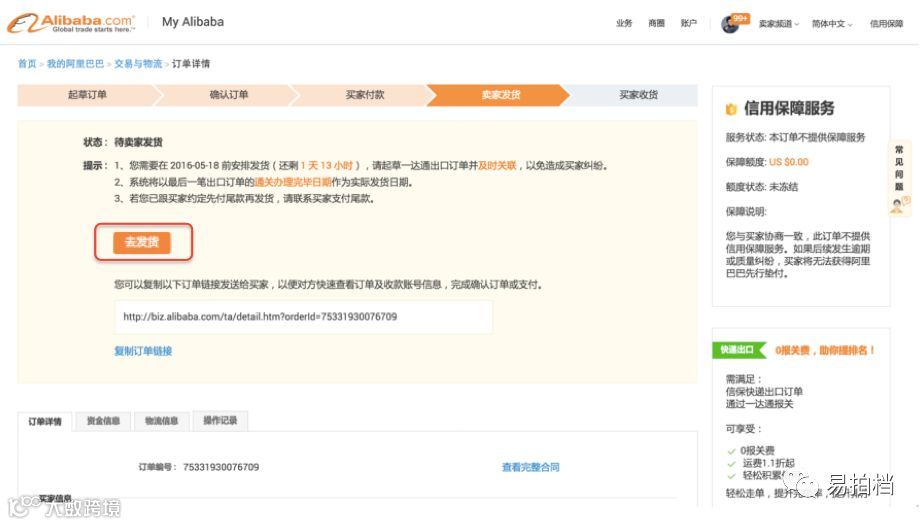Click the US $0.00 guarantee amount
The image size is (924, 525).
coord(788,162)
